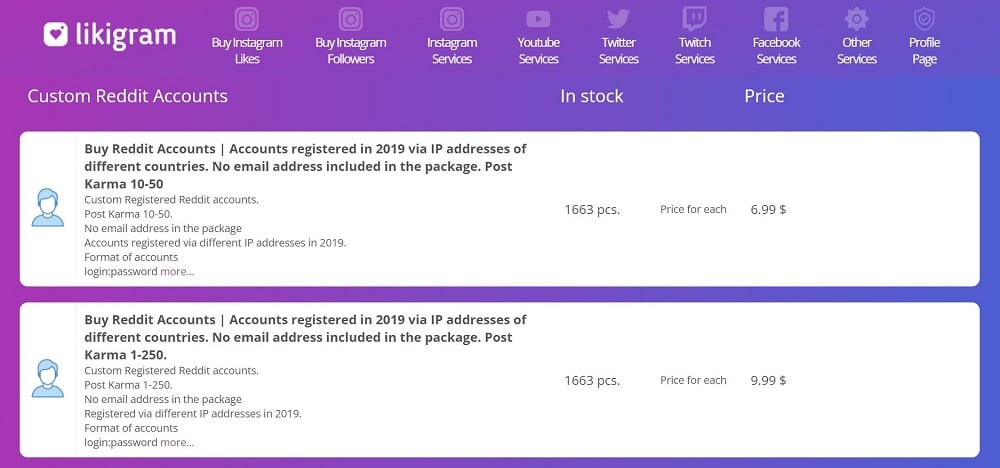Go to Profile Page menu text
This screenshot has width=1000, height=468.
point(924,50)
